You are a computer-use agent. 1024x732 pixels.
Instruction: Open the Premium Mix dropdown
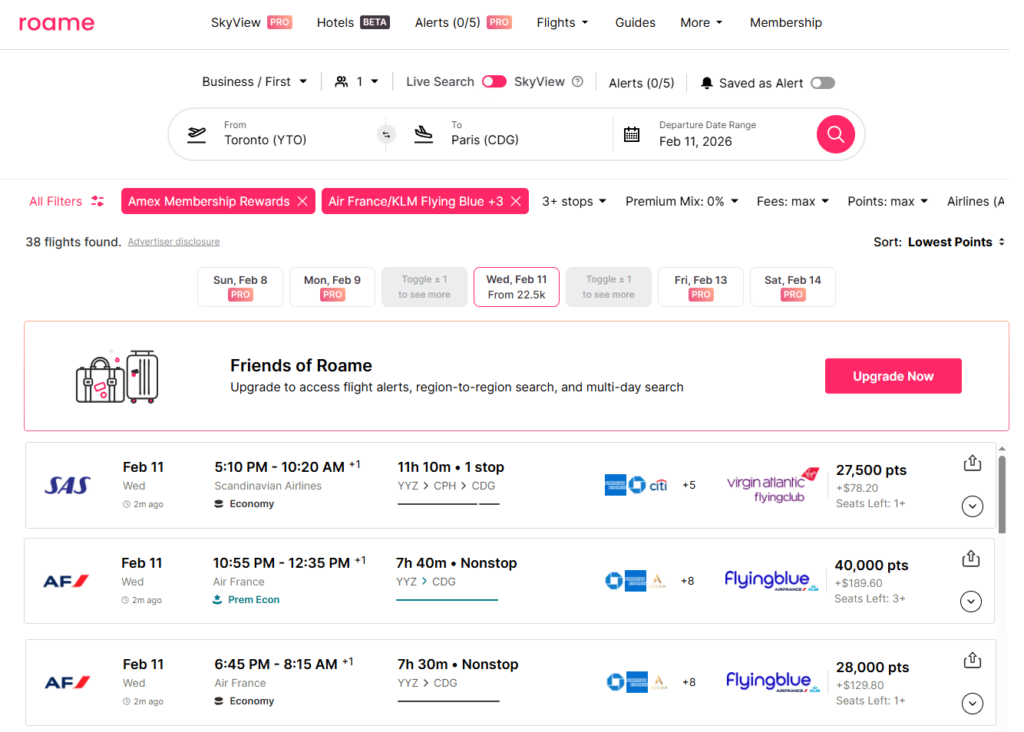pos(681,201)
